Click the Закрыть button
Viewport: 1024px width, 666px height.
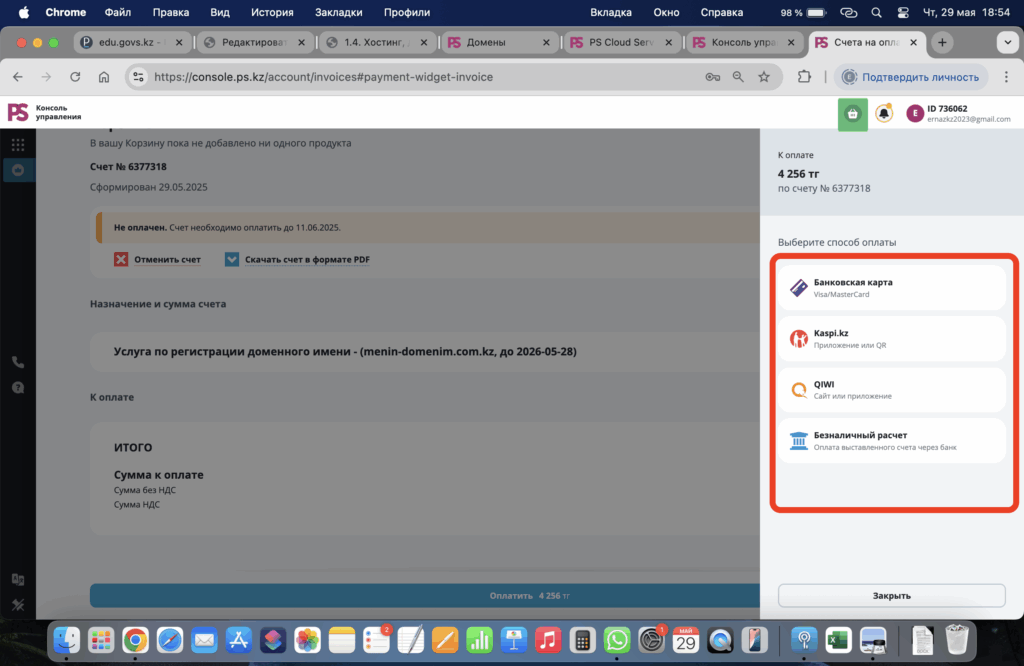[891, 595]
